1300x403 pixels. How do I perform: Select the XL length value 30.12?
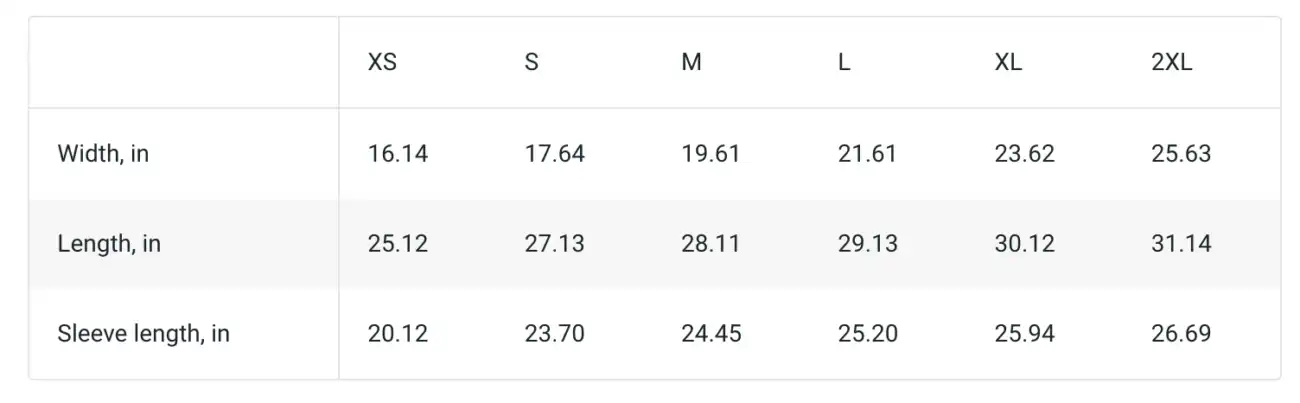click(x=1024, y=244)
